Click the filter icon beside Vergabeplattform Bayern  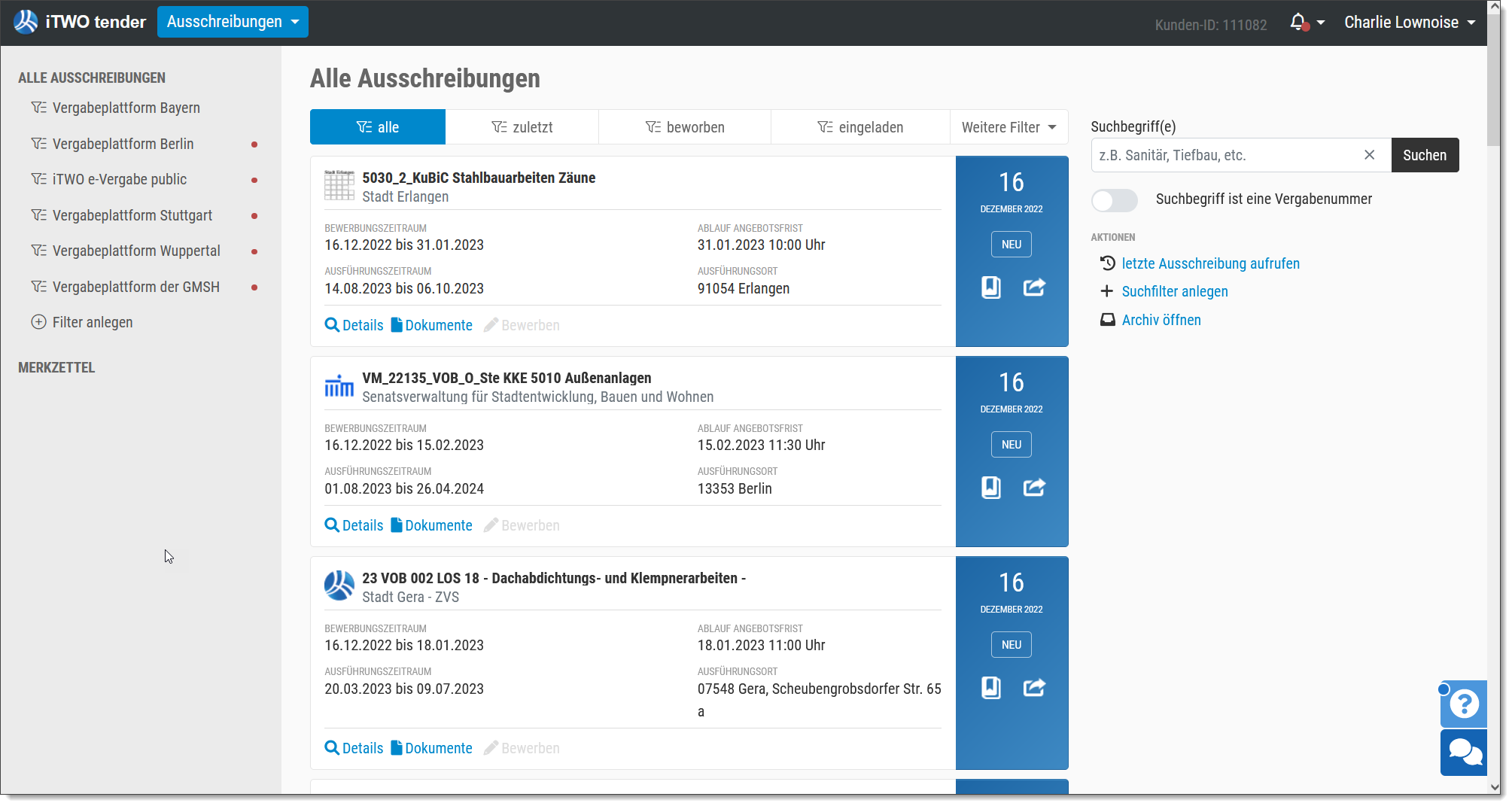click(38, 108)
